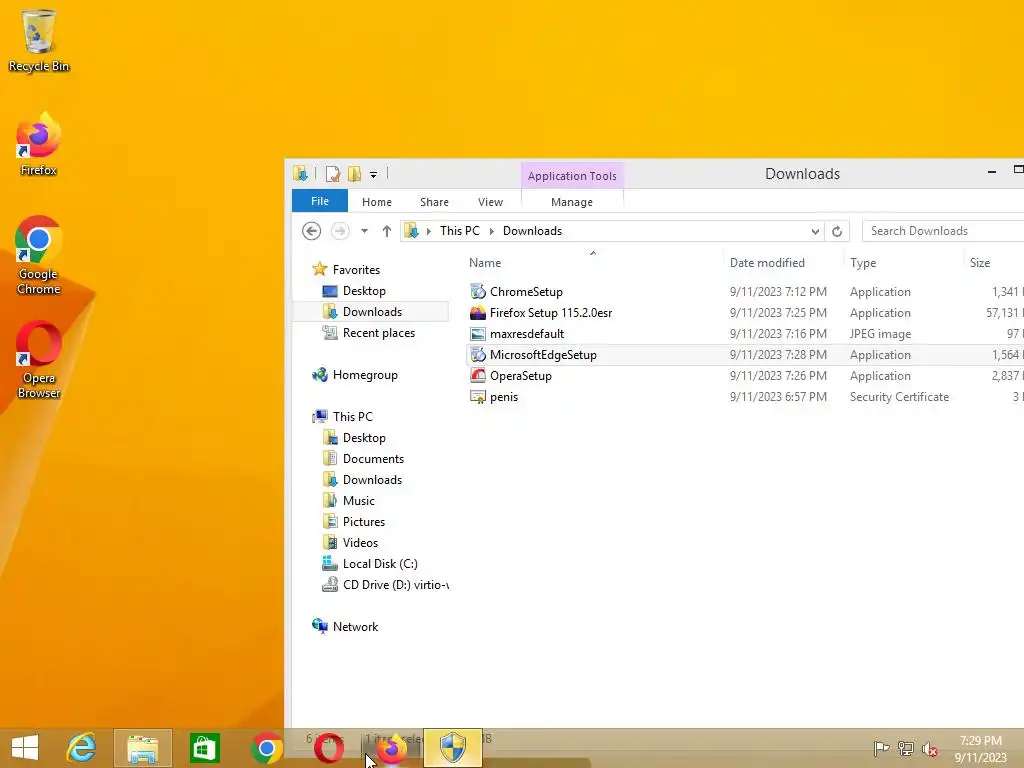The width and height of the screenshot is (1024, 768).
Task: Open the Recycle Bin desktop icon
Action: click(39, 39)
